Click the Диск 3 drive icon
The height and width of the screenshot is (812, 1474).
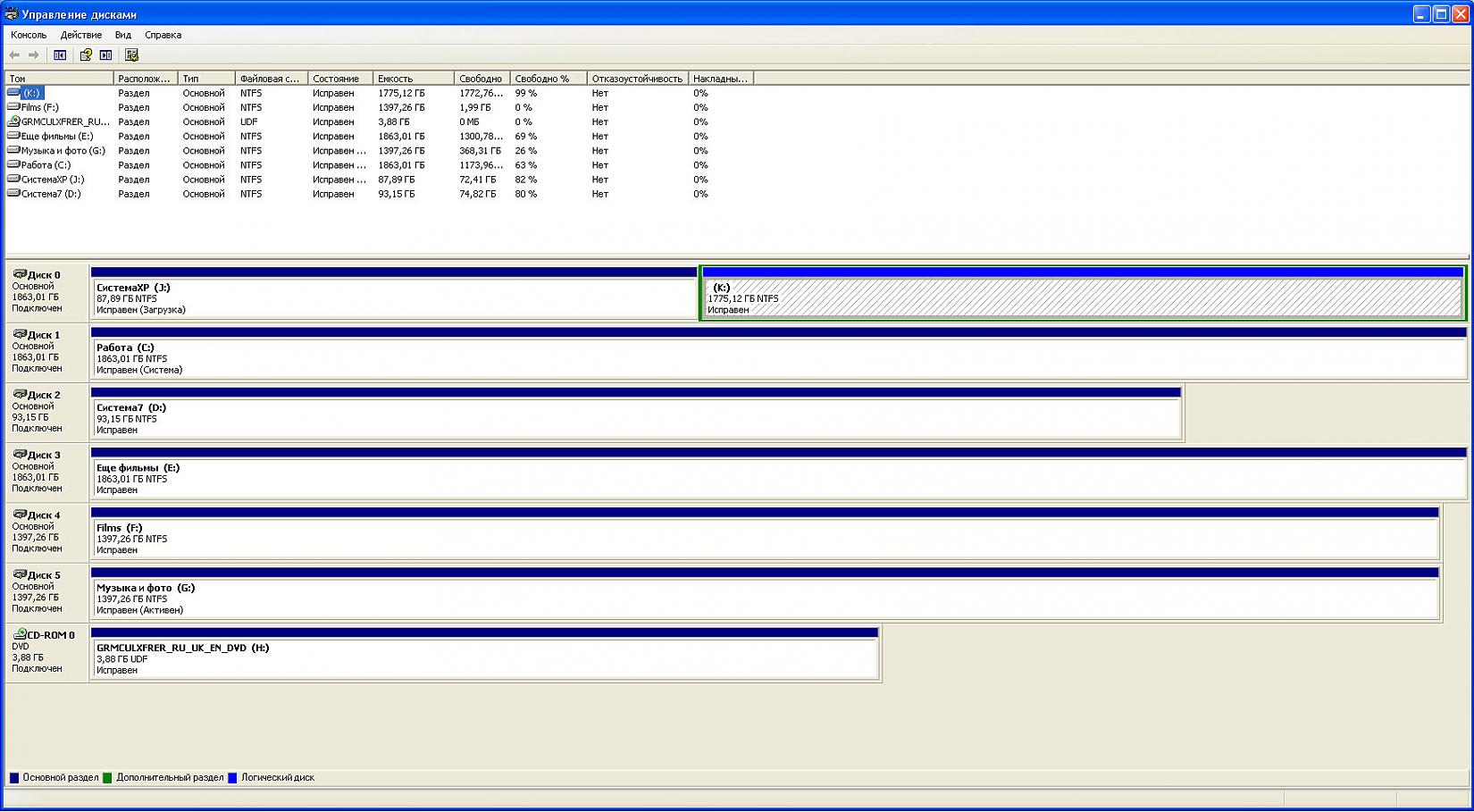(x=20, y=455)
